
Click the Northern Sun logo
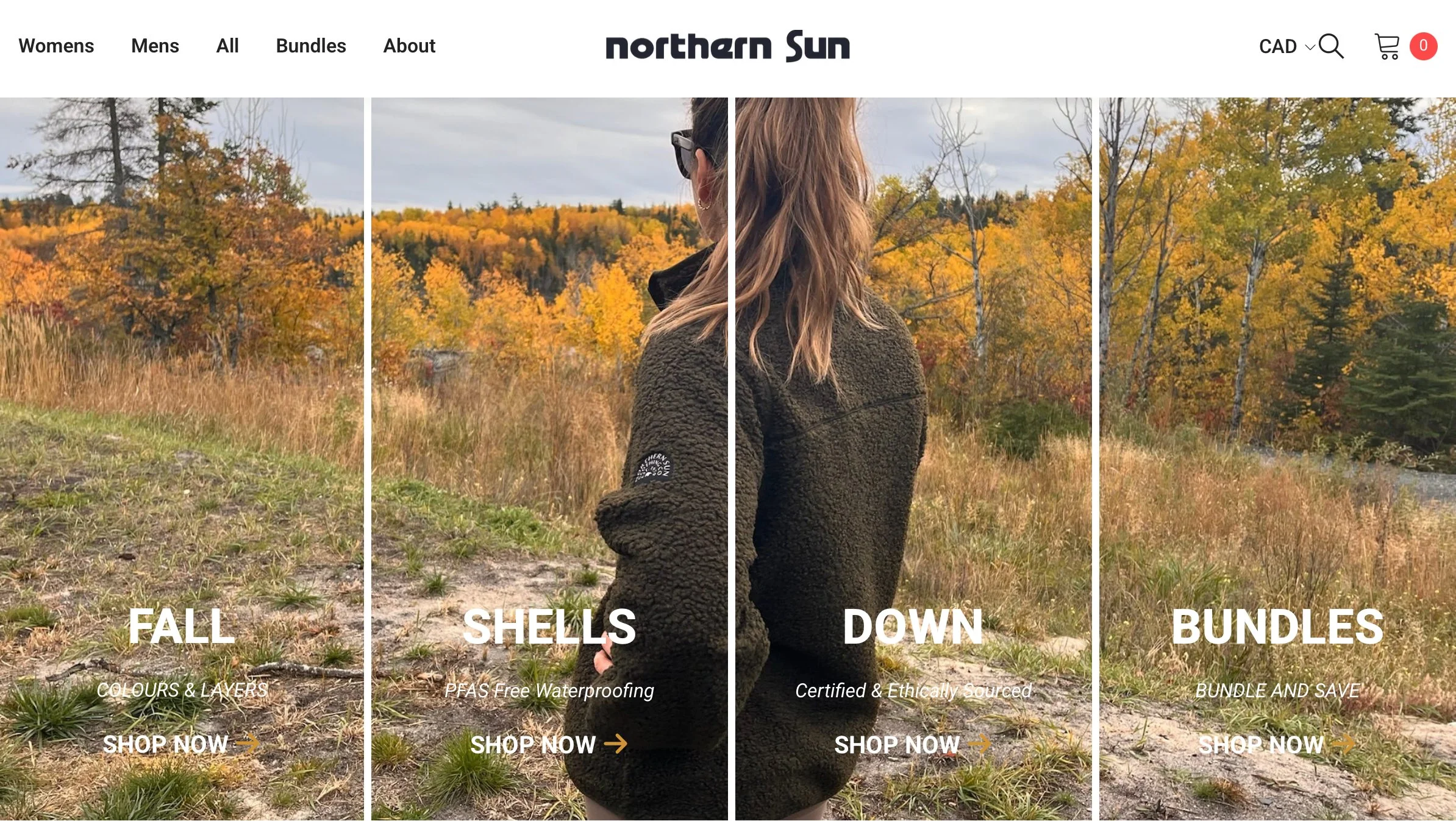(x=727, y=46)
